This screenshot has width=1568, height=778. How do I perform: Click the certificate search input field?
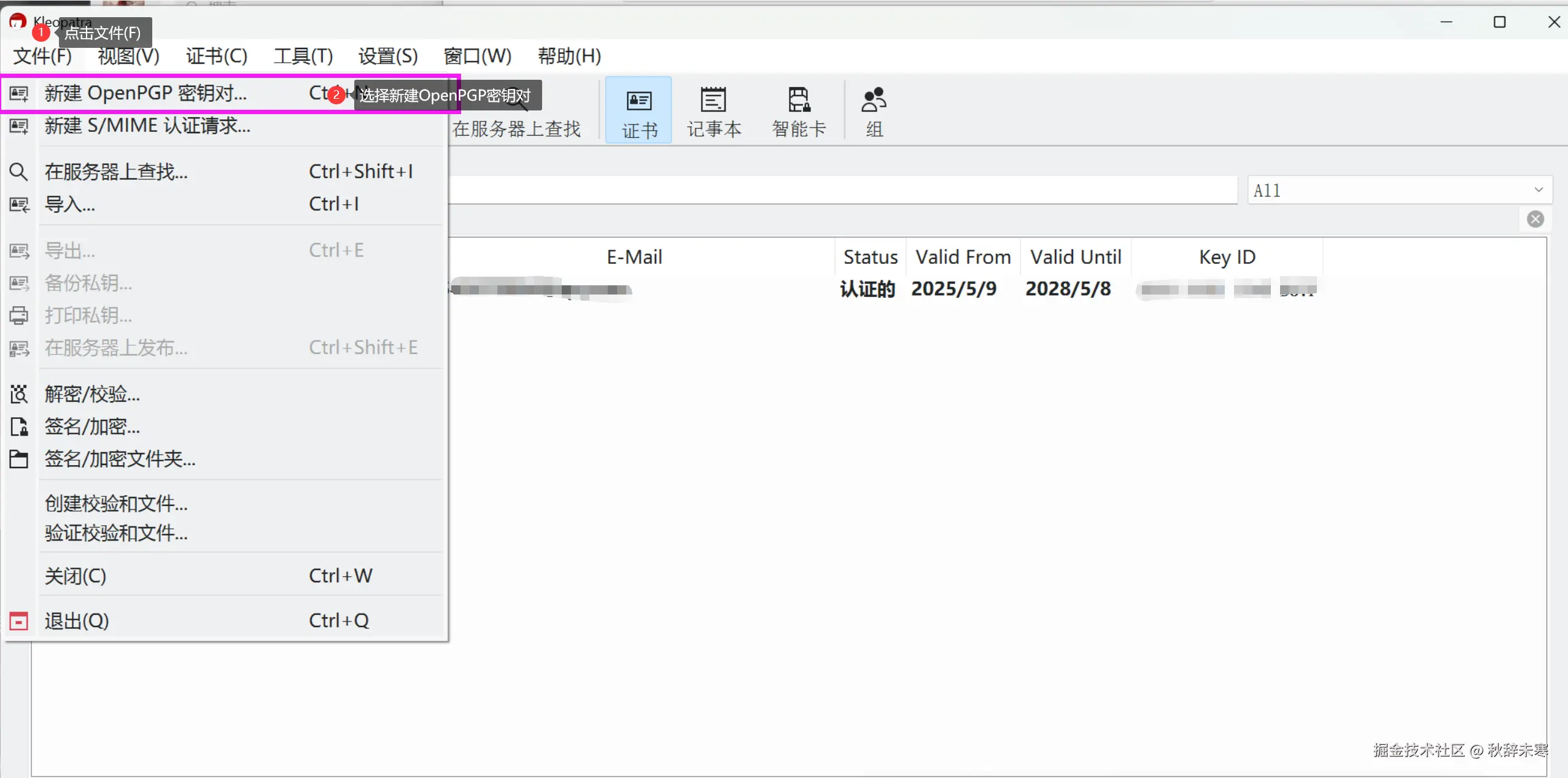pos(841,190)
